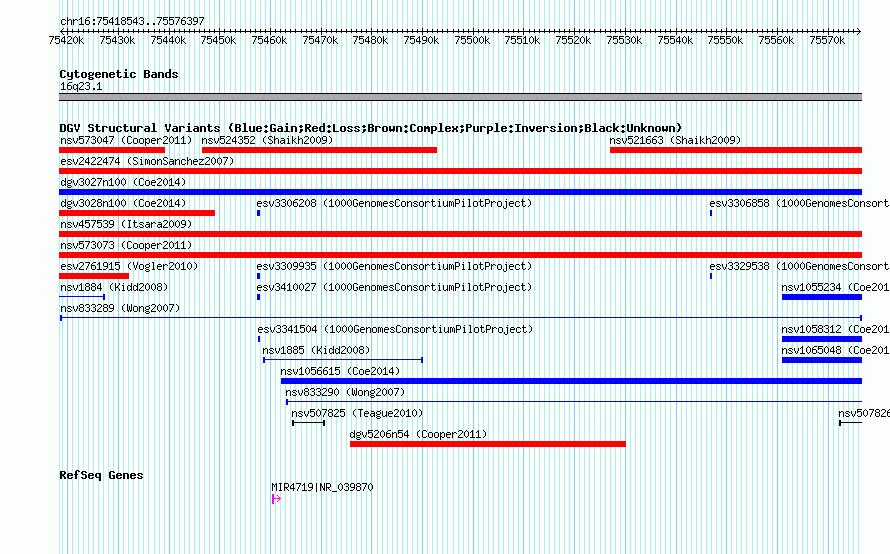Click the DGV Structural Variants track heading

tap(371, 128)
